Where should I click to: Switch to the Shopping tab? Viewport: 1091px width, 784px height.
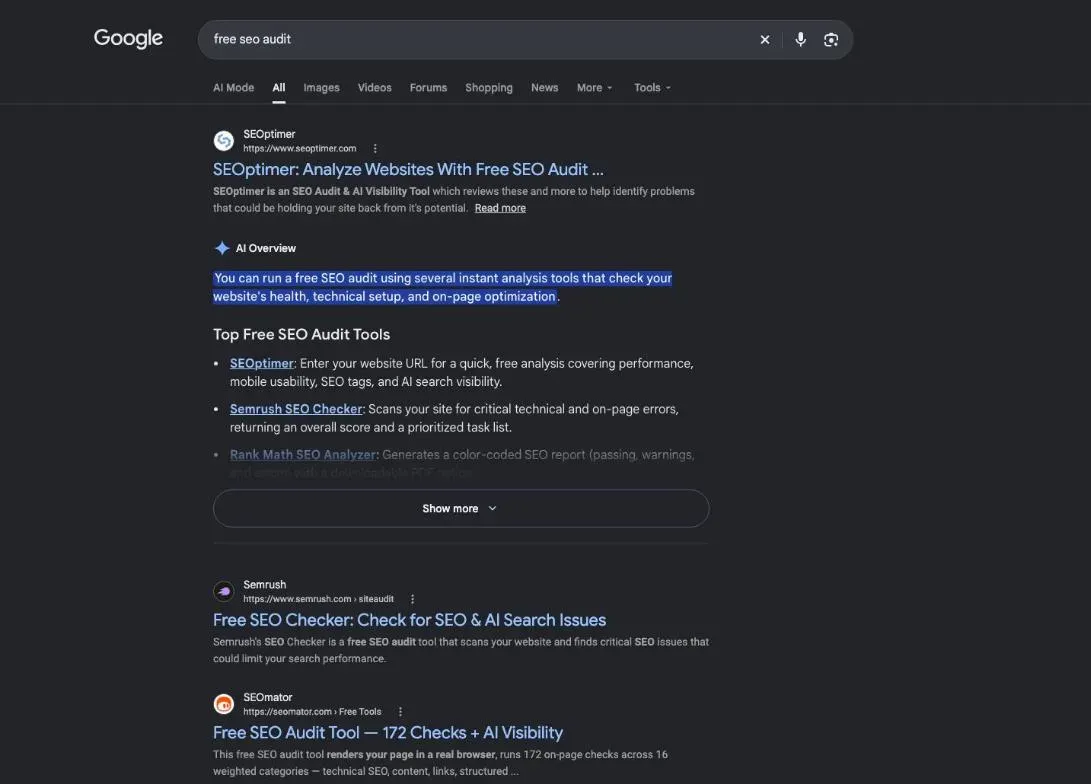click(489, 88)
